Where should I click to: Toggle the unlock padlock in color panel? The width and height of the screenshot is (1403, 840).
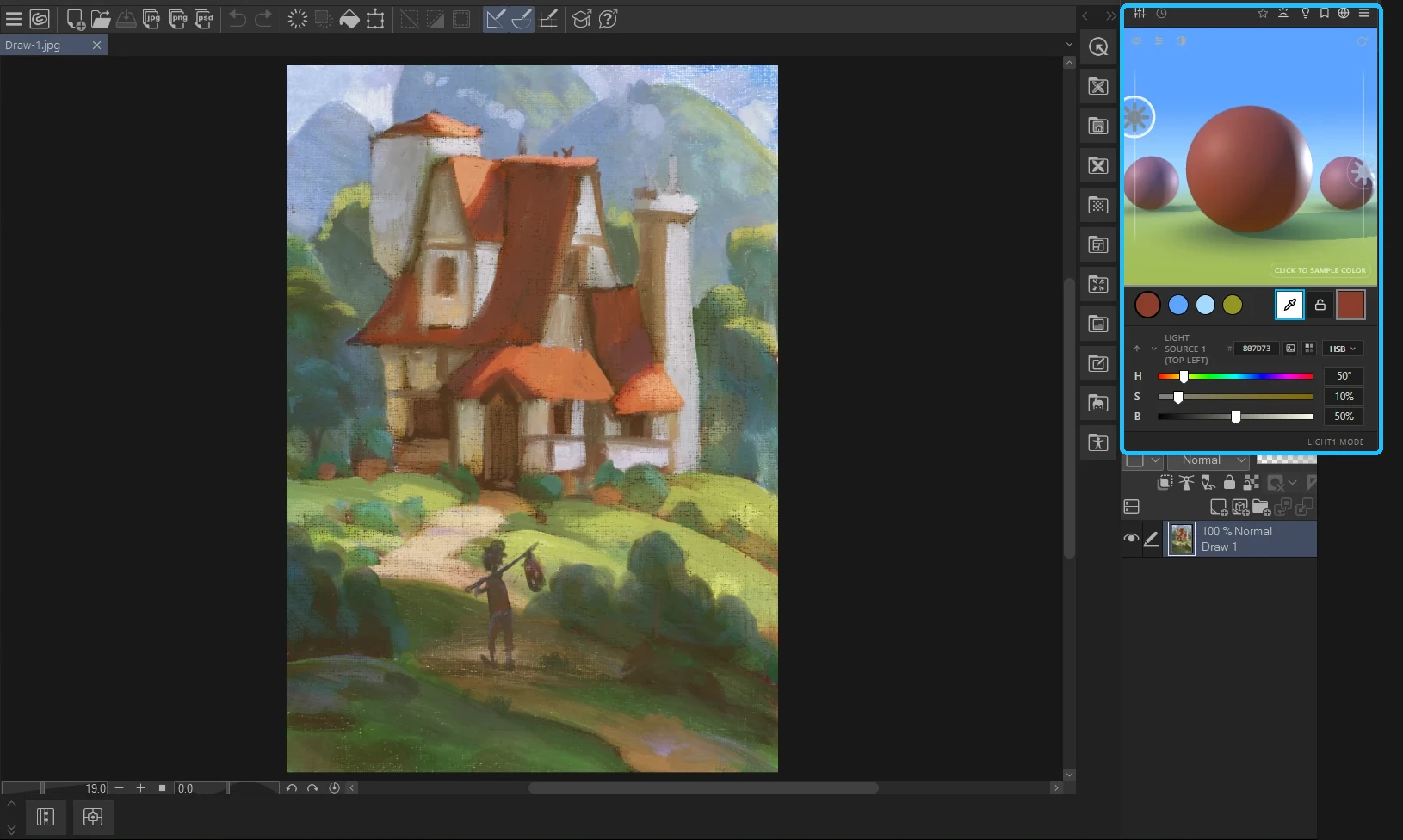[1320, 305]
